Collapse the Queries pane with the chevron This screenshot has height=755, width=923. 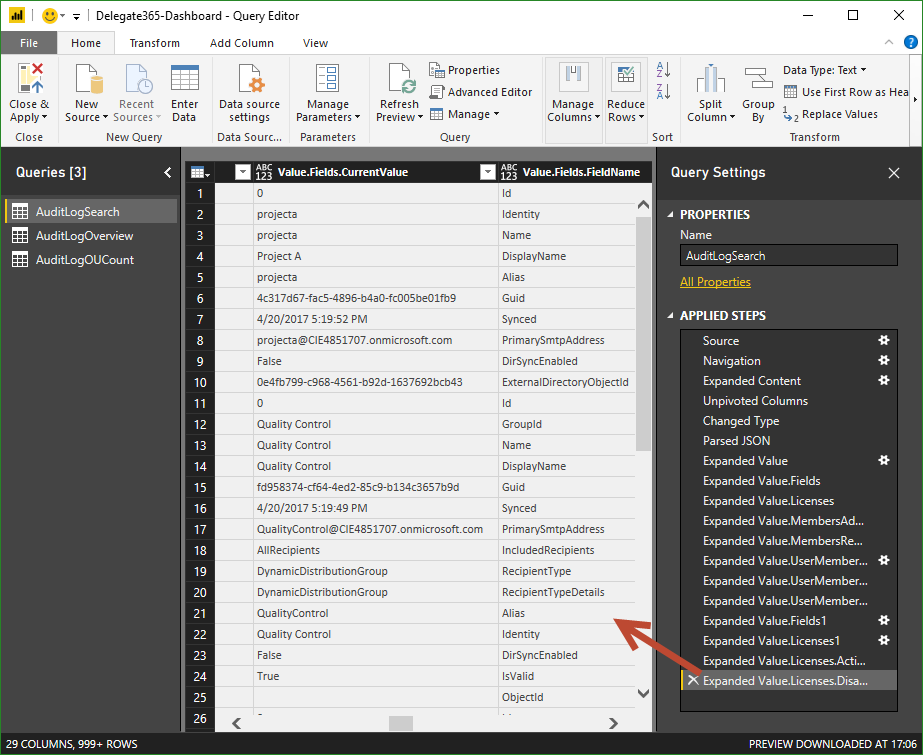click(x=167, y=172)
